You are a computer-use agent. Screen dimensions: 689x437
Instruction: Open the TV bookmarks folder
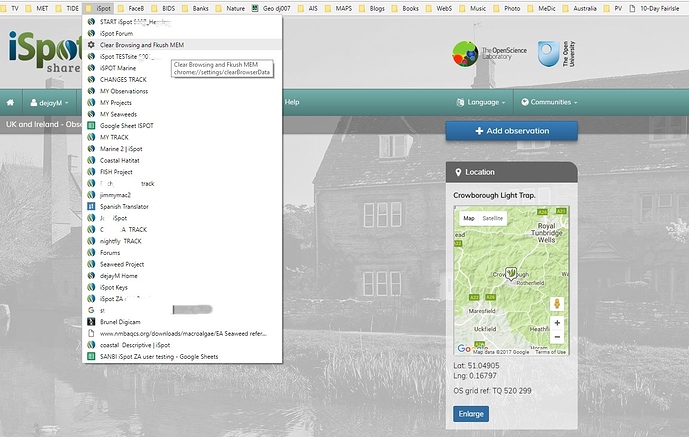pyautogui.click(x=10, y=8)
